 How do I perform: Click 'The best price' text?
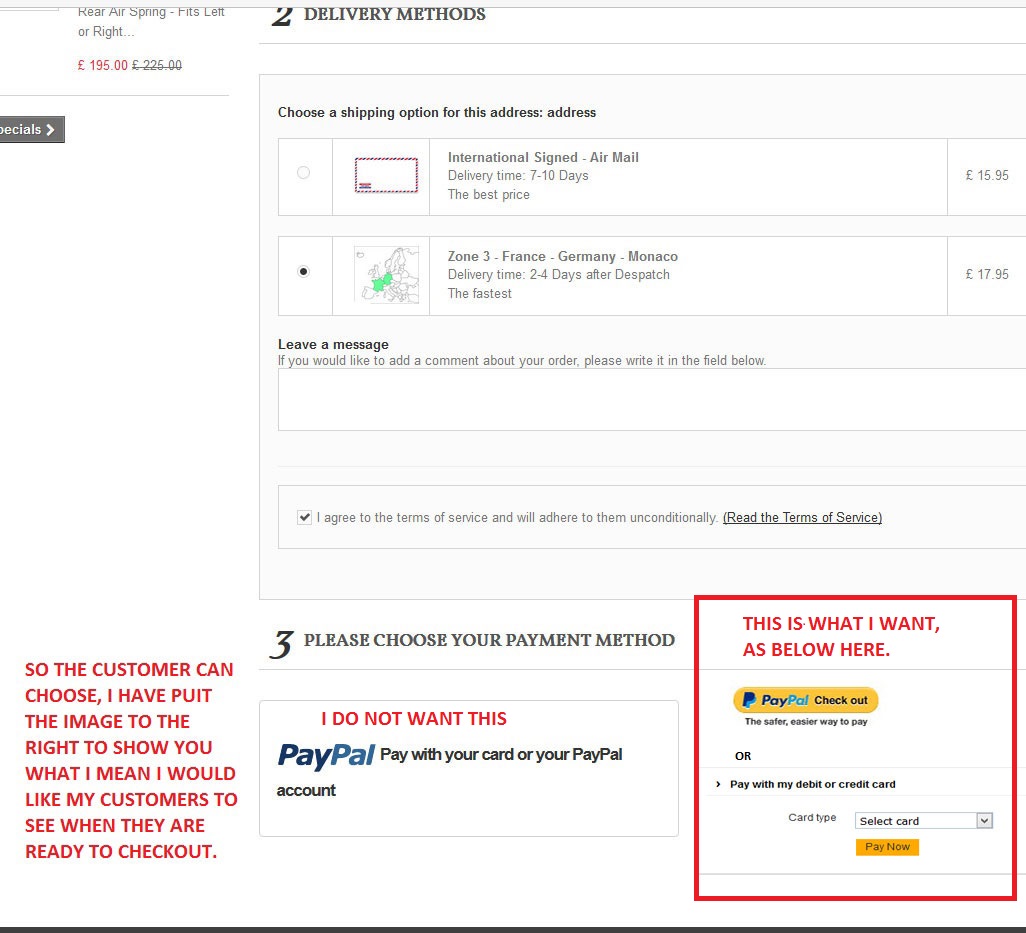489,194
